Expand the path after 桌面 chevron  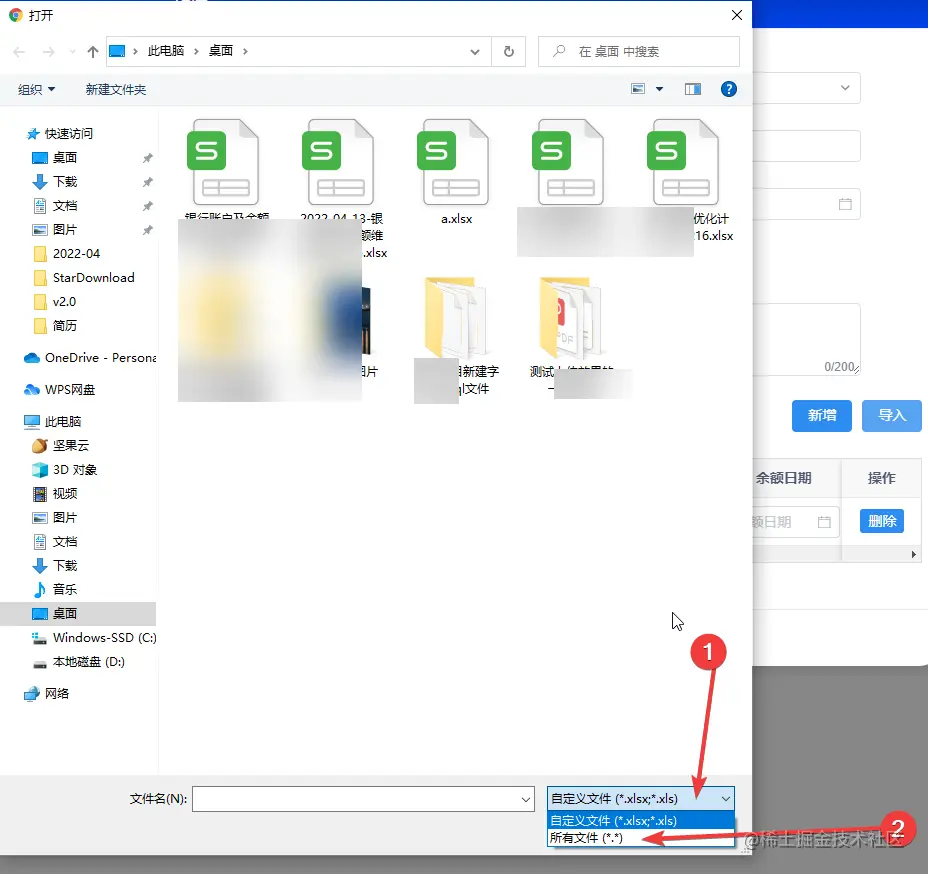tap(245, 51)
